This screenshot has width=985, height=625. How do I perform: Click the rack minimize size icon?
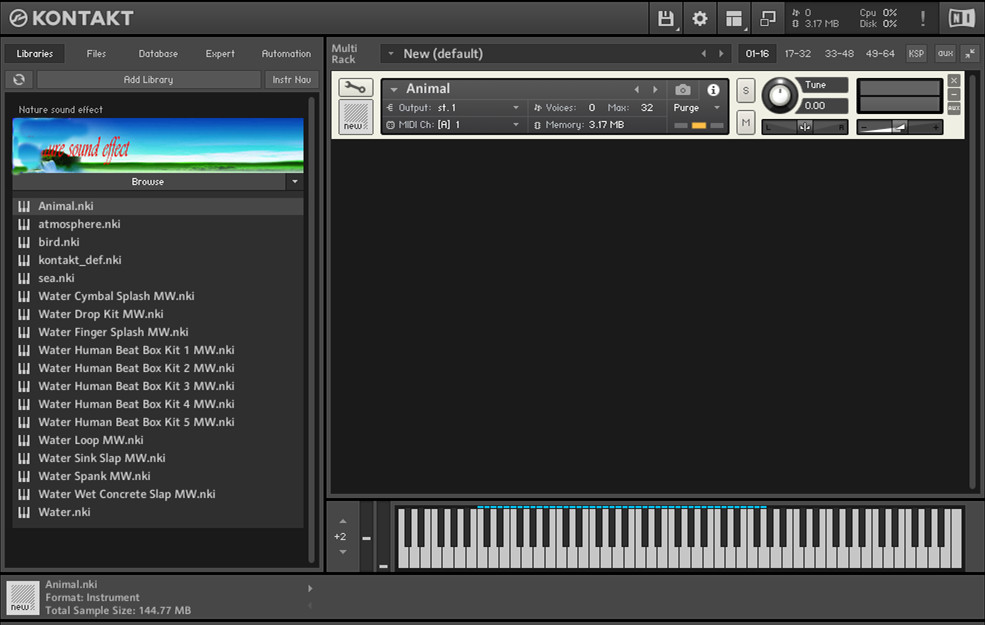coord(971,53)
